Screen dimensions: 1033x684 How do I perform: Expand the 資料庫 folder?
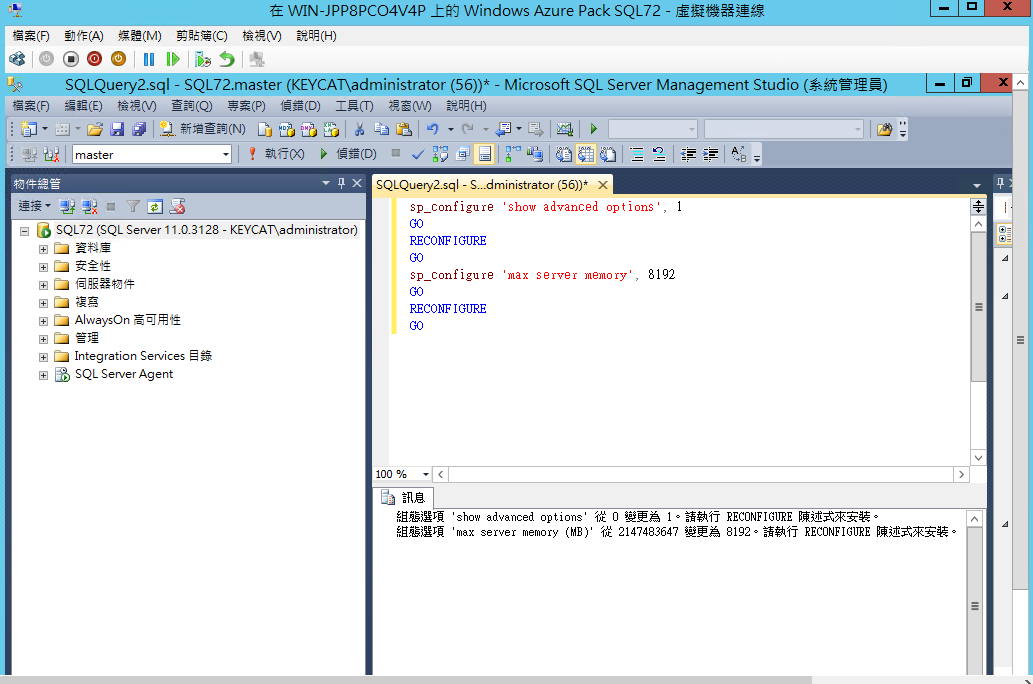click(43, 249)
